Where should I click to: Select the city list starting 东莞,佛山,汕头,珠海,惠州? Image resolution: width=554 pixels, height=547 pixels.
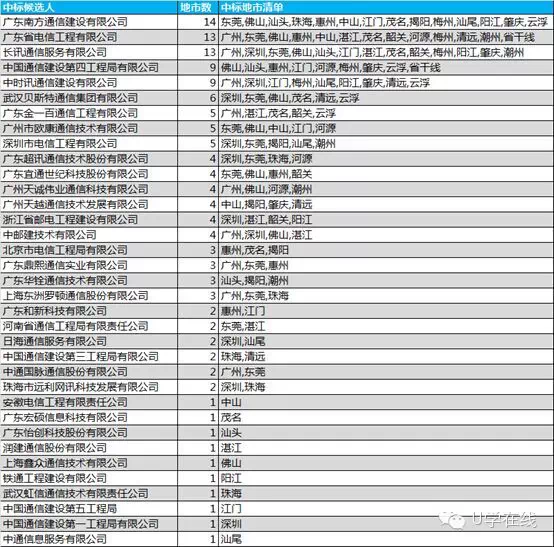pyautogui.click(x=386, y=22)
